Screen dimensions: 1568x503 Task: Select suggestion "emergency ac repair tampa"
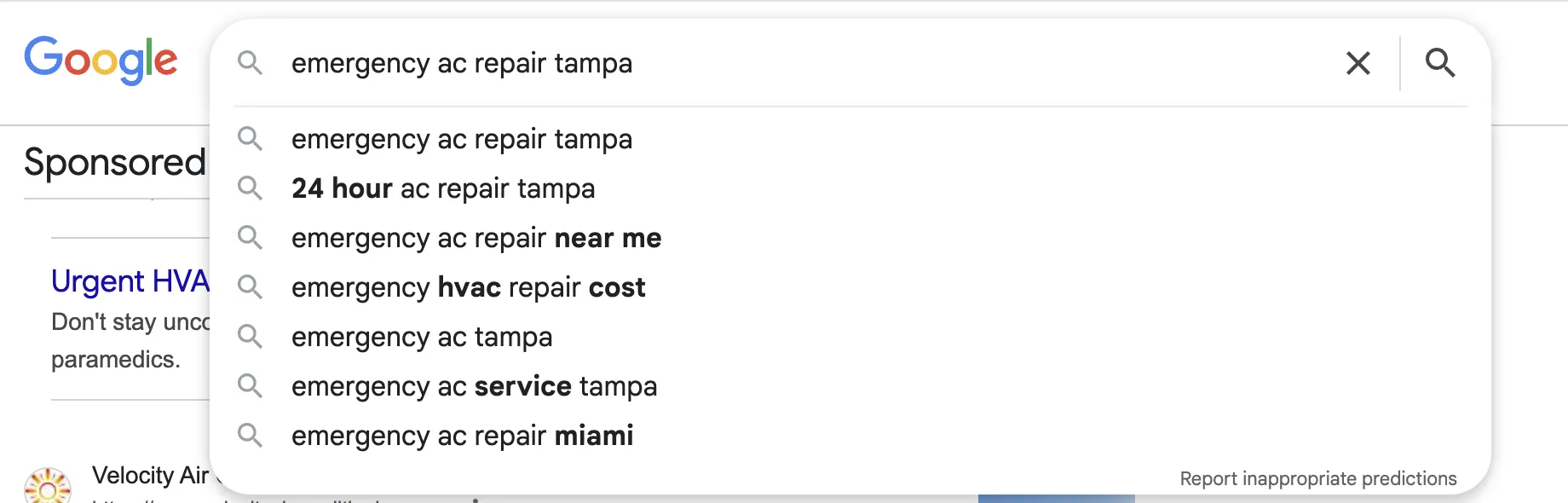[x=462, y=139]
